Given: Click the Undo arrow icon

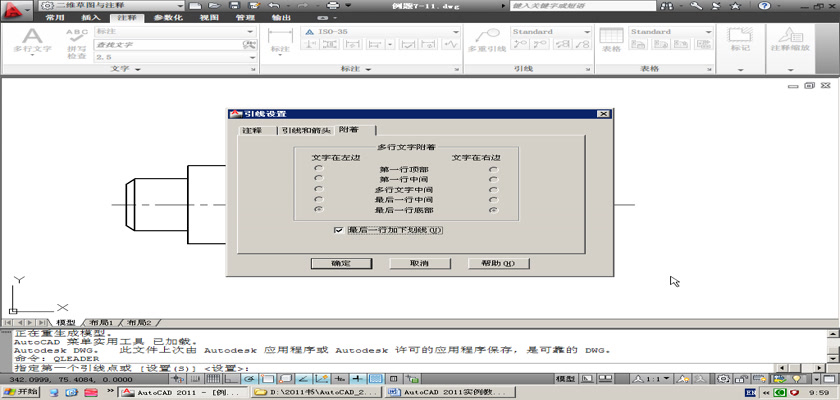Looking at the screenshot, I should click(x=273, y=6).
